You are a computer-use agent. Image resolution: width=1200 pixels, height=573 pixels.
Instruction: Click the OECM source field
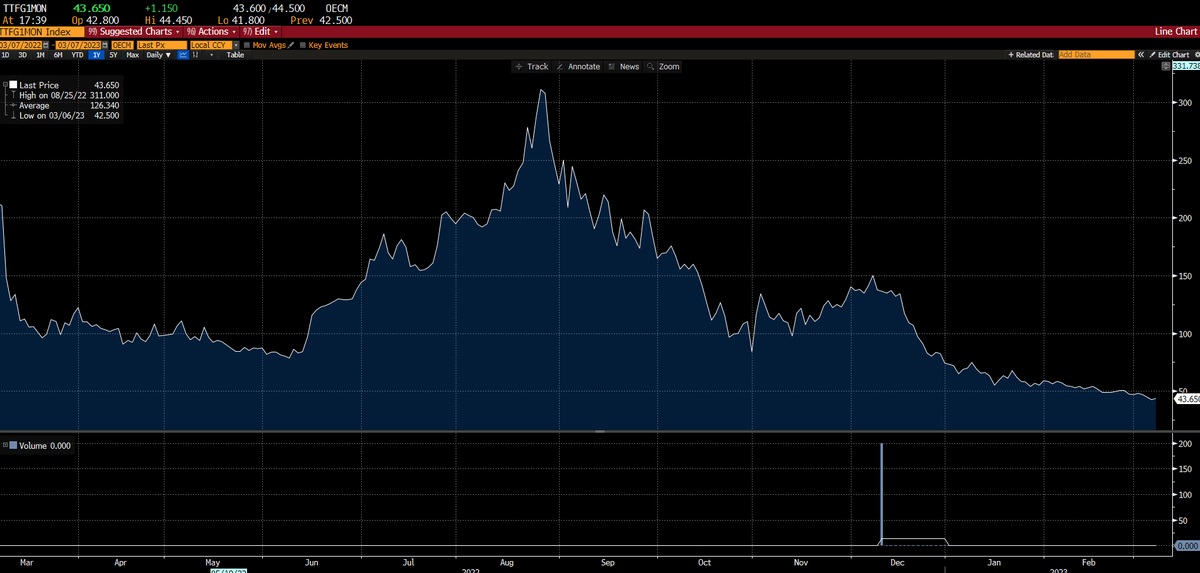point(122,45)
